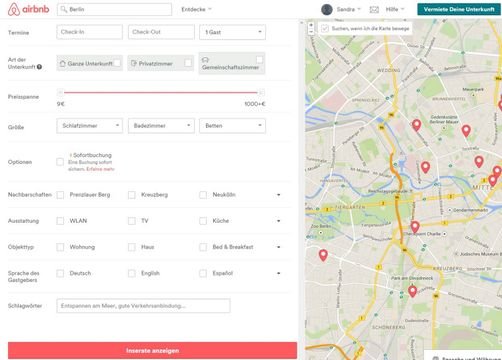Enable WLAN amenity filter
This screenshot has height=360, width=502.
click(x=60, y=221)
